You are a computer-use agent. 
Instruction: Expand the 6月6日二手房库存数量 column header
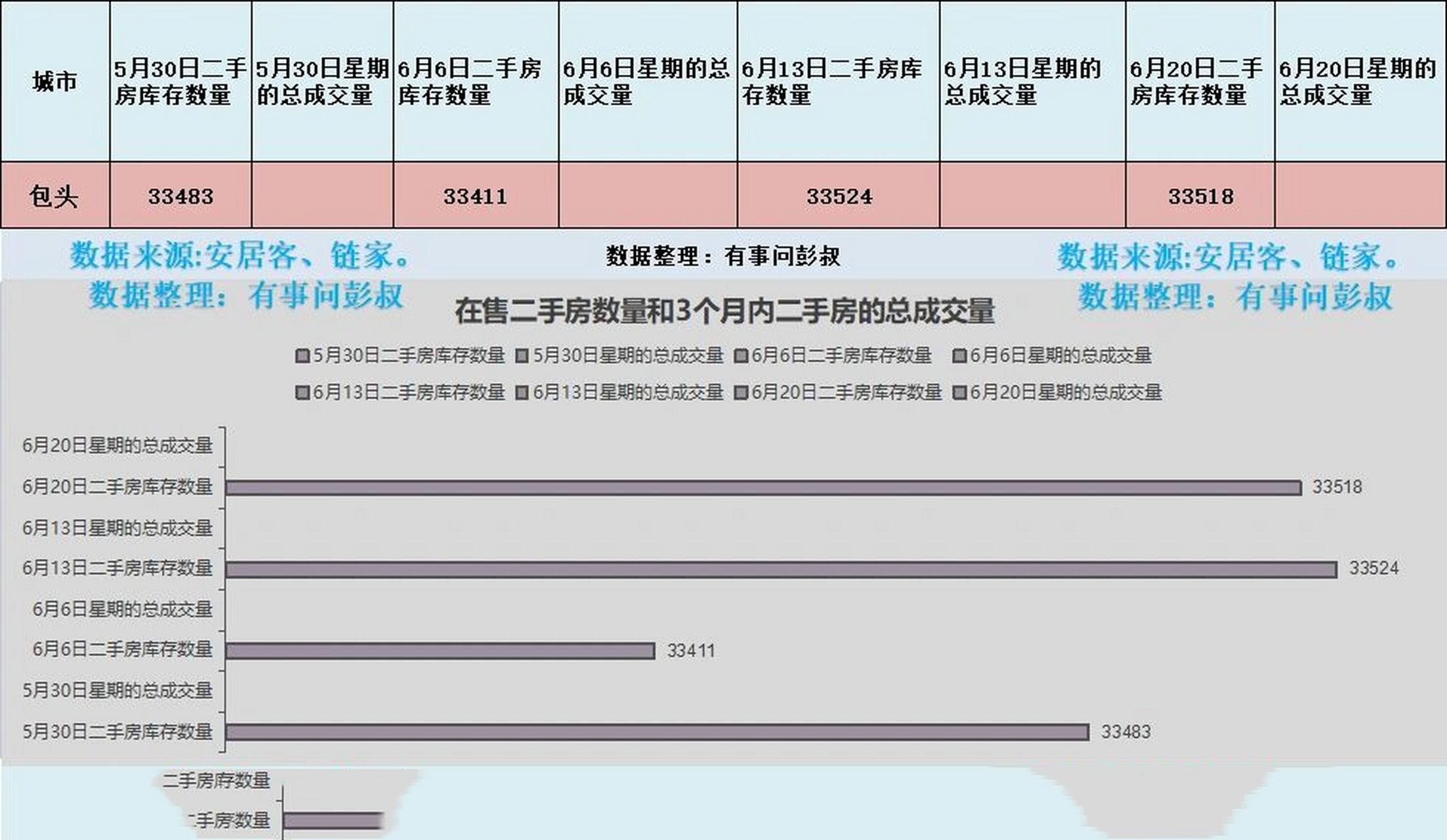coord(474,79)
